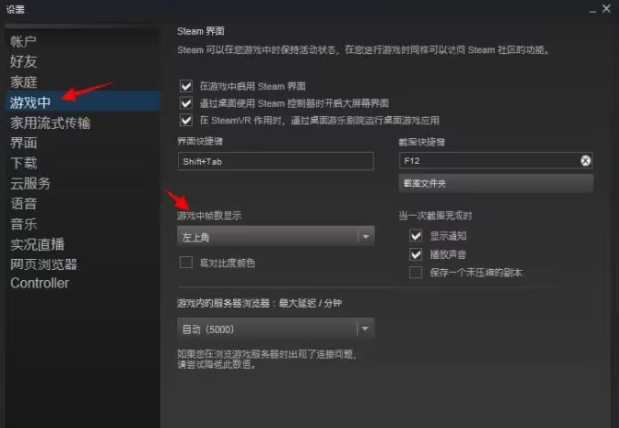
Task: Go to the 下载 settings page
Action: point(23,163)
